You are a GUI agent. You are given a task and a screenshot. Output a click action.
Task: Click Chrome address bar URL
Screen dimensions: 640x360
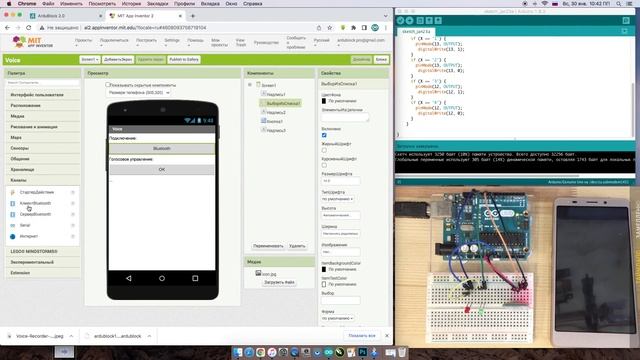(x=145, y=28)
